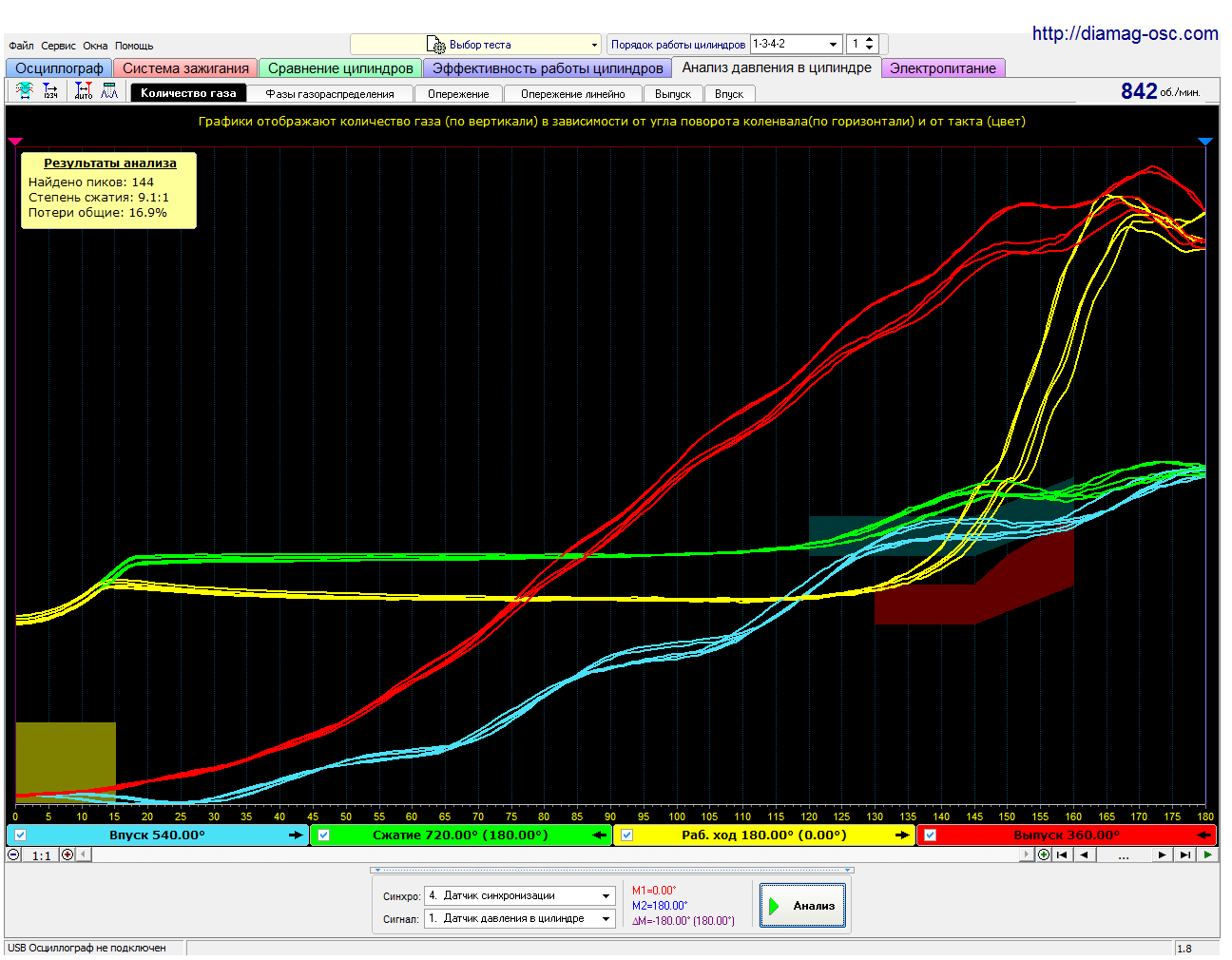
Task: Click the ellipsis frame selector button
Action: 1124,854
